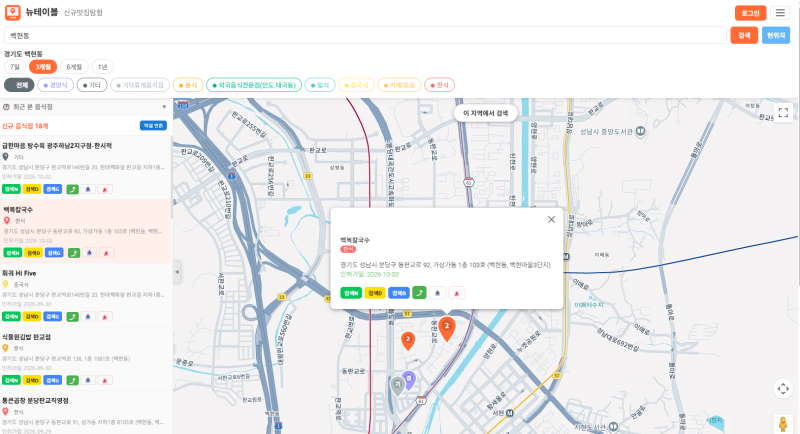Viewport: 800px width, 434px height.
Task: Click blue-red app icon in 식물원김밥 판교점 row
Action: coord(88,380)
